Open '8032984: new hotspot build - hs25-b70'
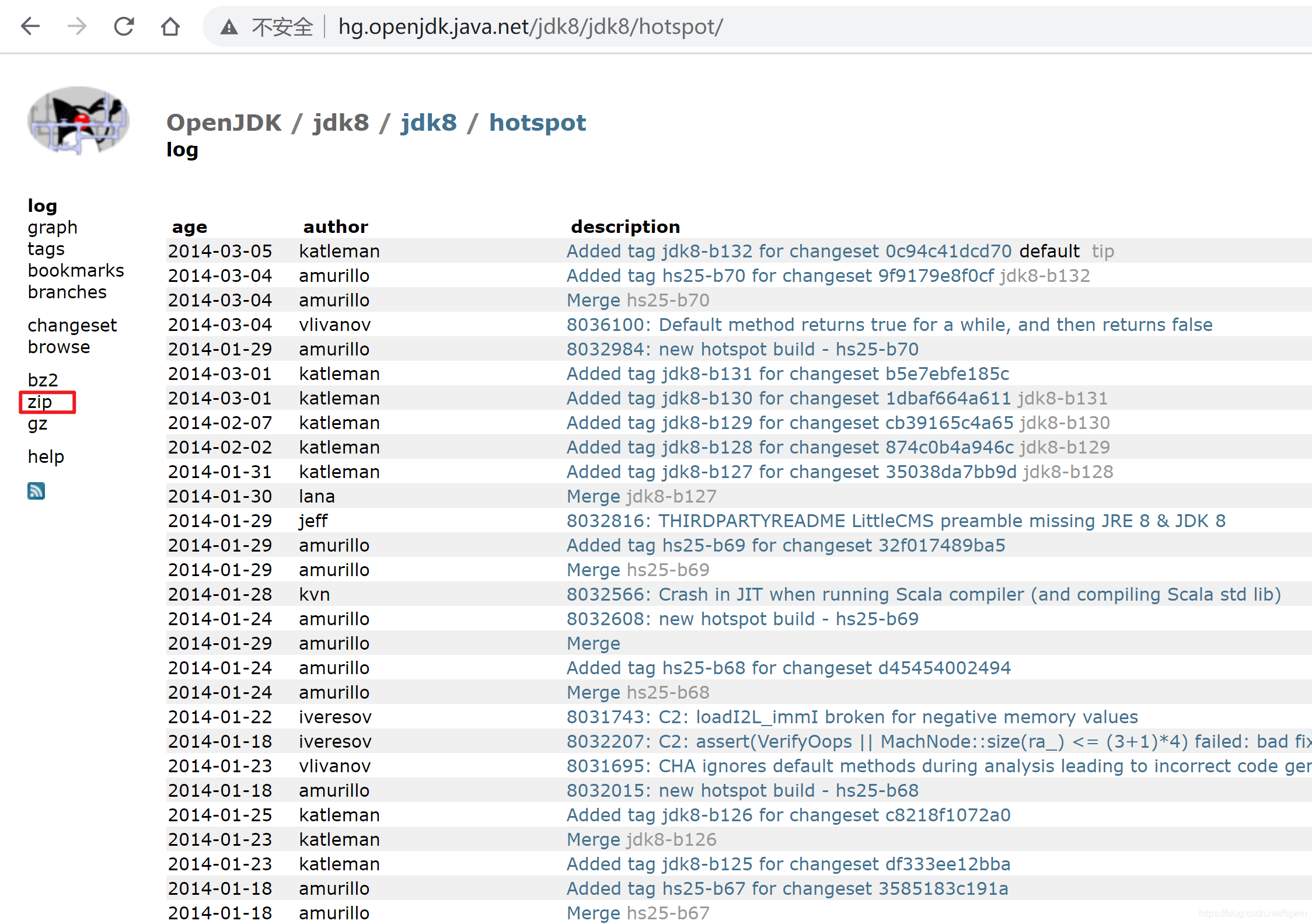Image resolution: width=1312 pixels, height=924 pixels. [x=742, y=349]
